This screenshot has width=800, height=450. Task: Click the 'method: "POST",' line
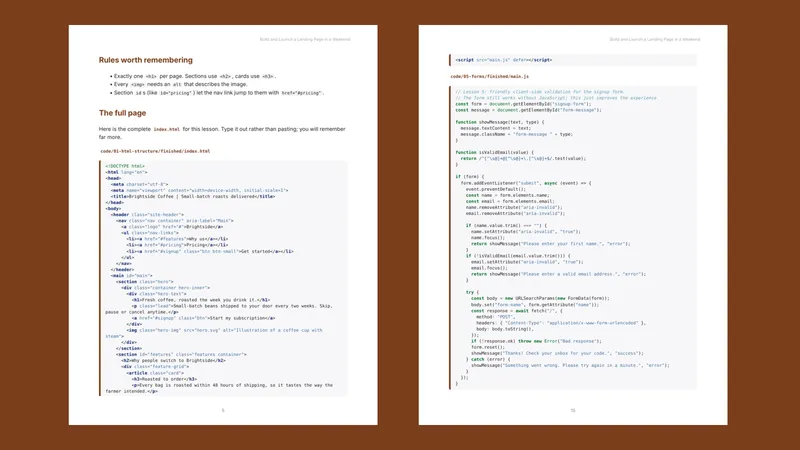point(495,317)
